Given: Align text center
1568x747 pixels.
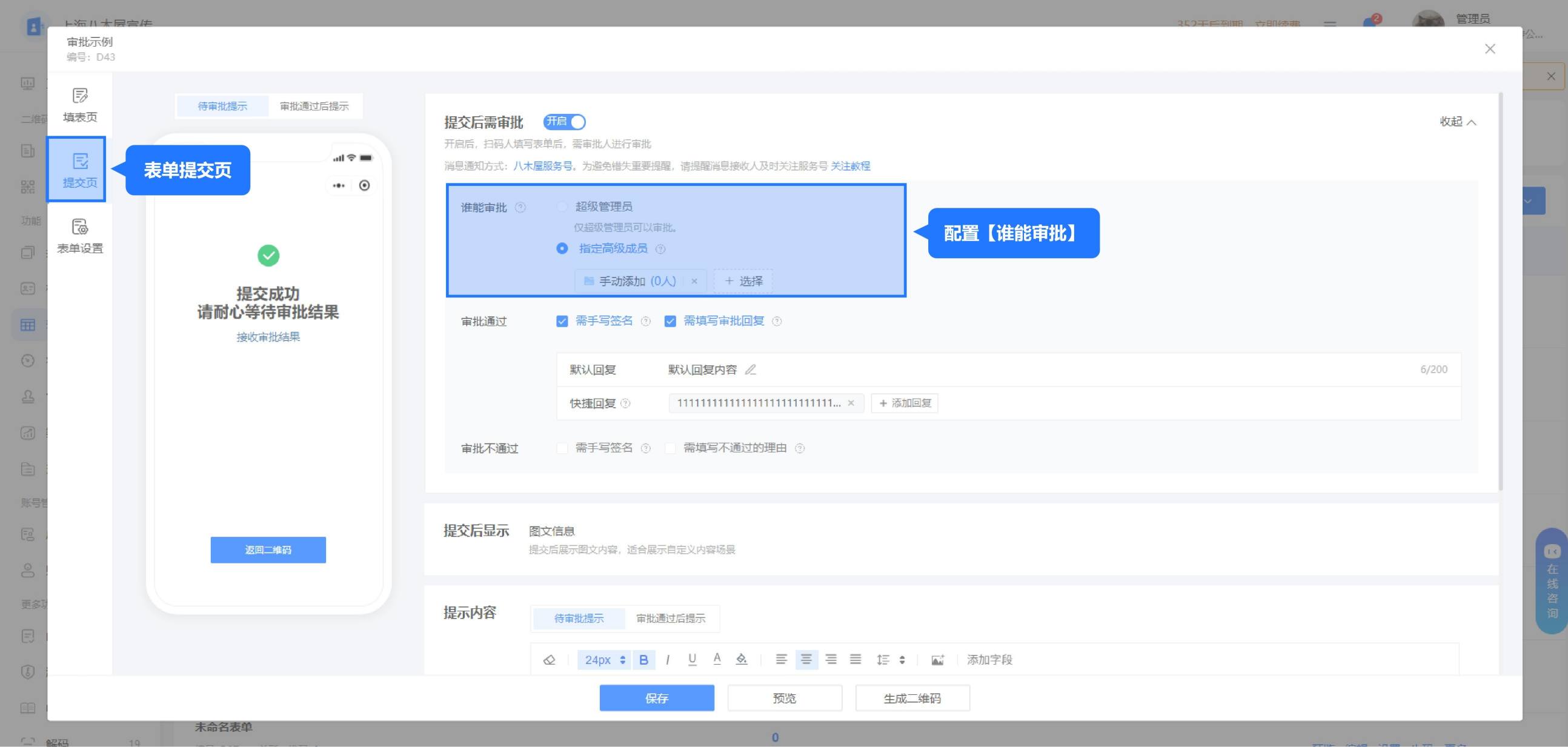Looking at the screenshot, I should pos(806,660).
